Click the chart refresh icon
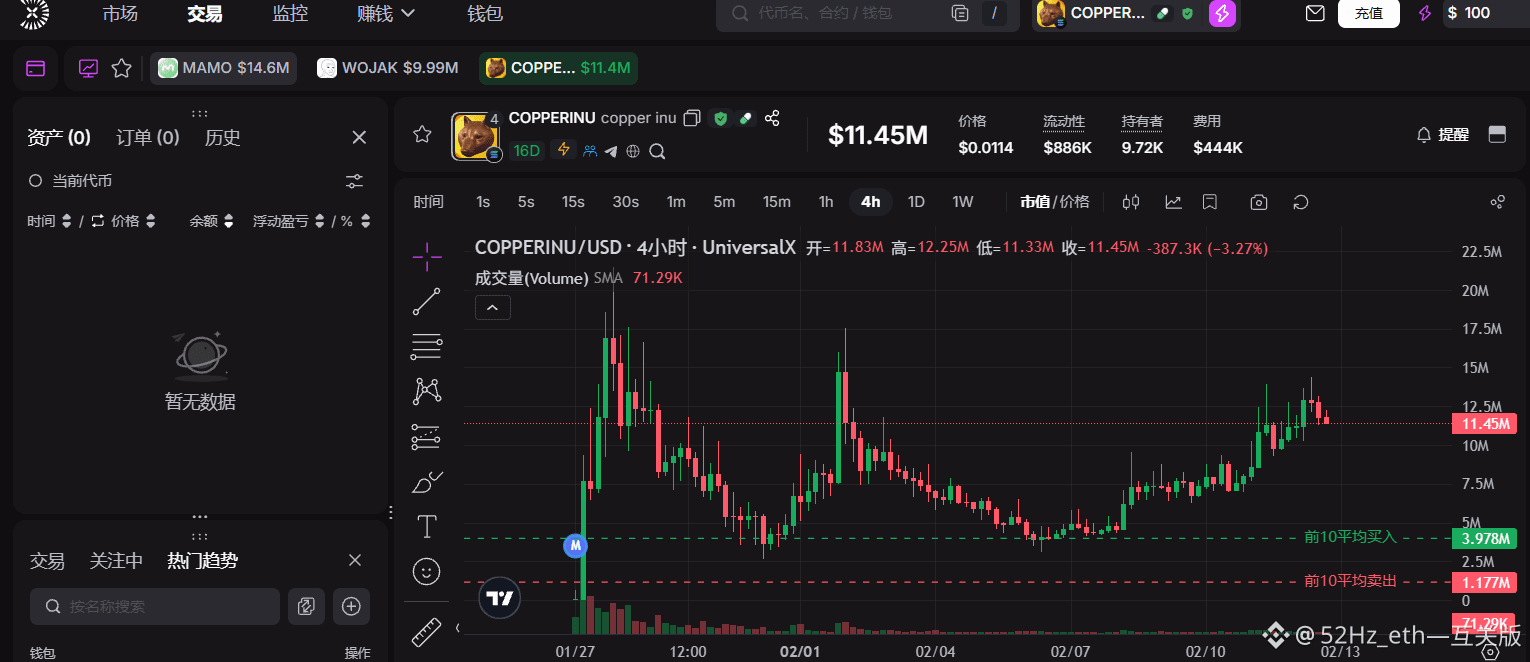 [x=1301, y=202]
